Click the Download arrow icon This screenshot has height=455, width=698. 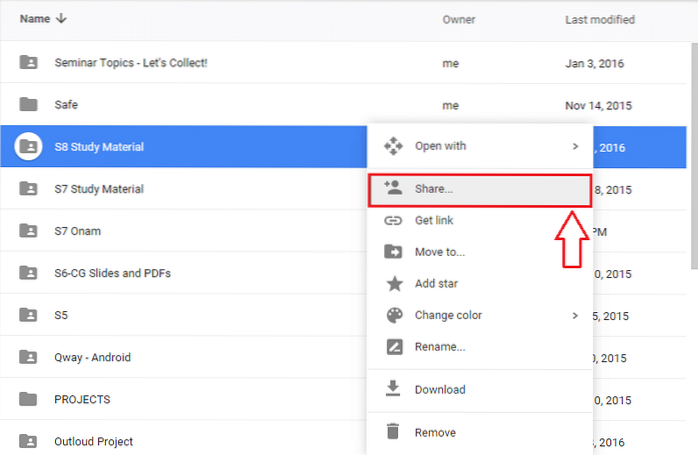tap(393, 389)
